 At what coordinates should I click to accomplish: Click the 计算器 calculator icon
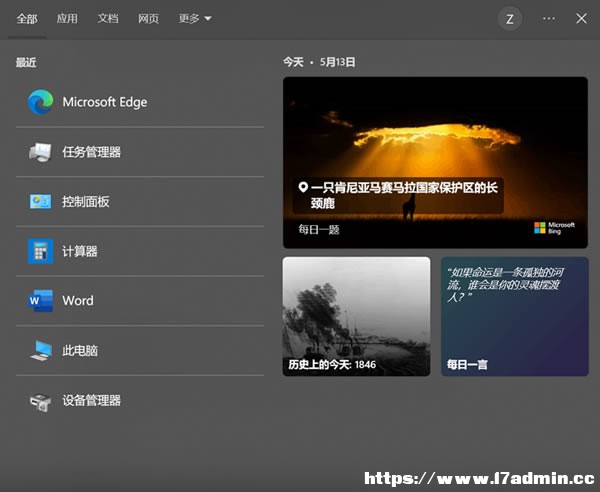click(40, 251)
